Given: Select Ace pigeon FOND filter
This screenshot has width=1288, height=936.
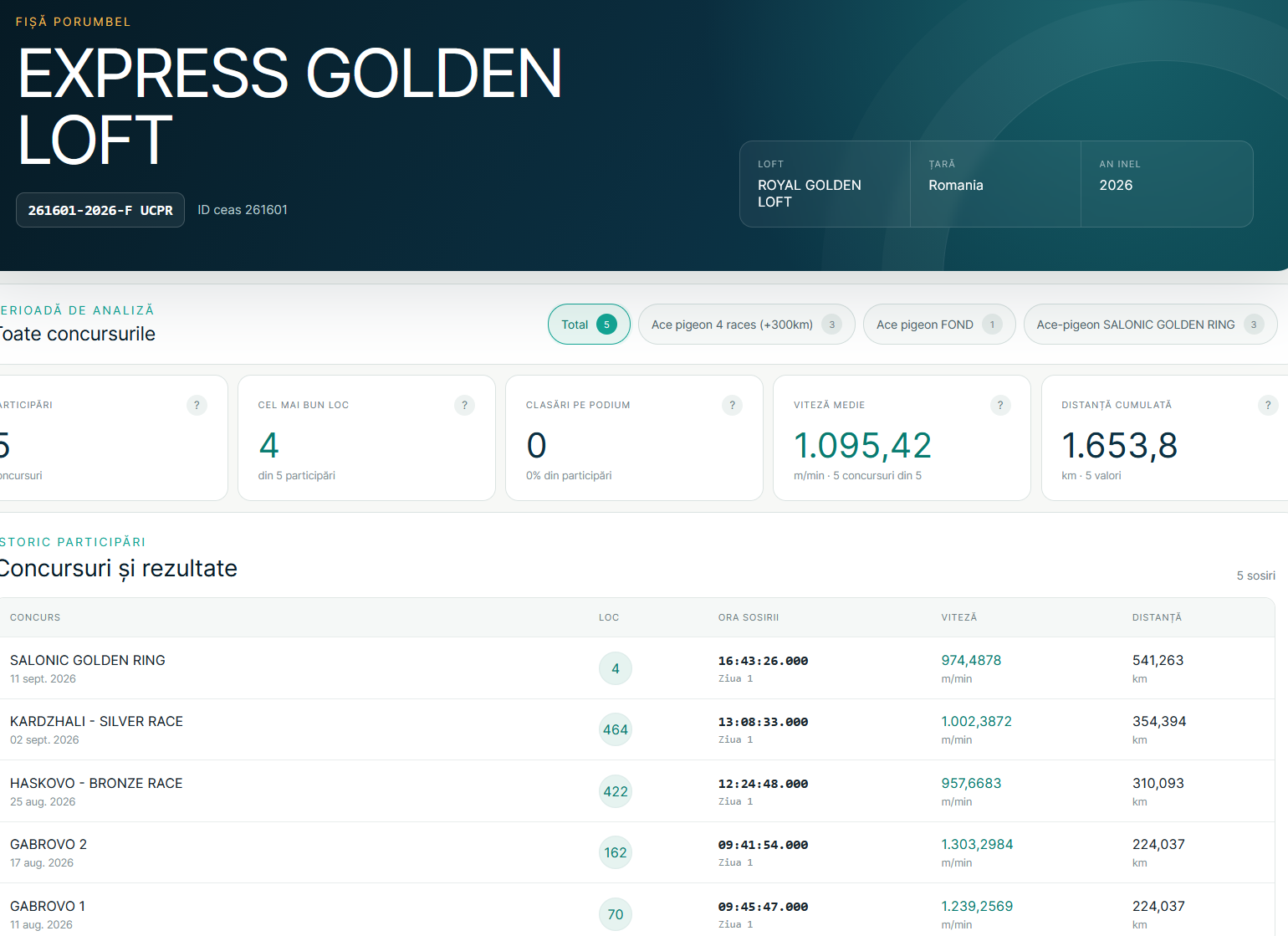Looking at the screenshot, I should point(939,325).
